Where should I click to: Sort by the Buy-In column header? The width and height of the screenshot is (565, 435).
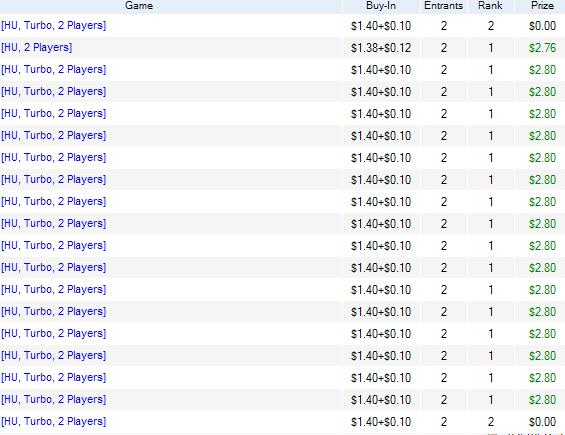coord(381,6)
